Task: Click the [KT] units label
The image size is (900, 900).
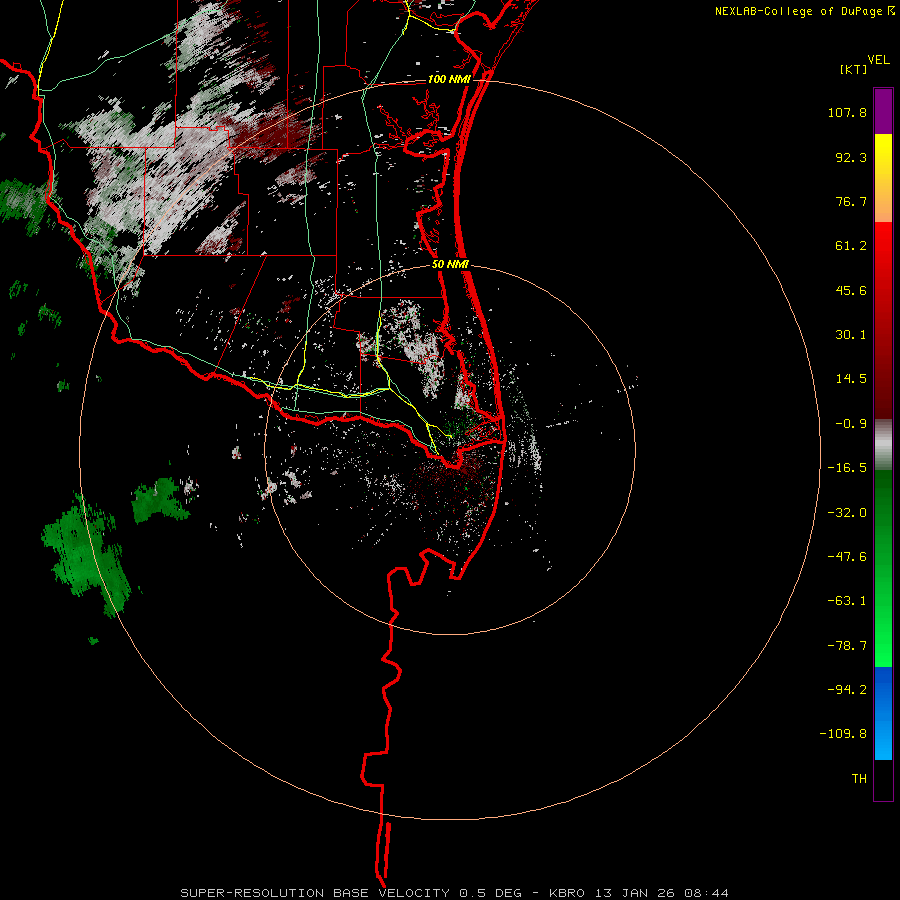Action: 854,69
